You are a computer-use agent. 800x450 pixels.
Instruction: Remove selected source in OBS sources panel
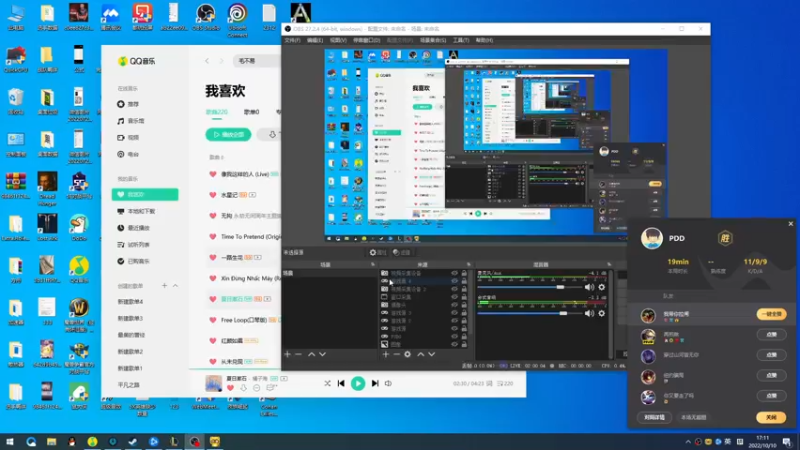[396, 354]
